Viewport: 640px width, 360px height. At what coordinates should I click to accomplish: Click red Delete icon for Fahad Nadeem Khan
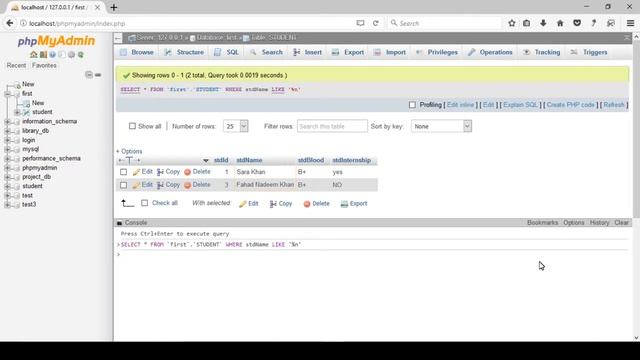[x=187, y=185]
